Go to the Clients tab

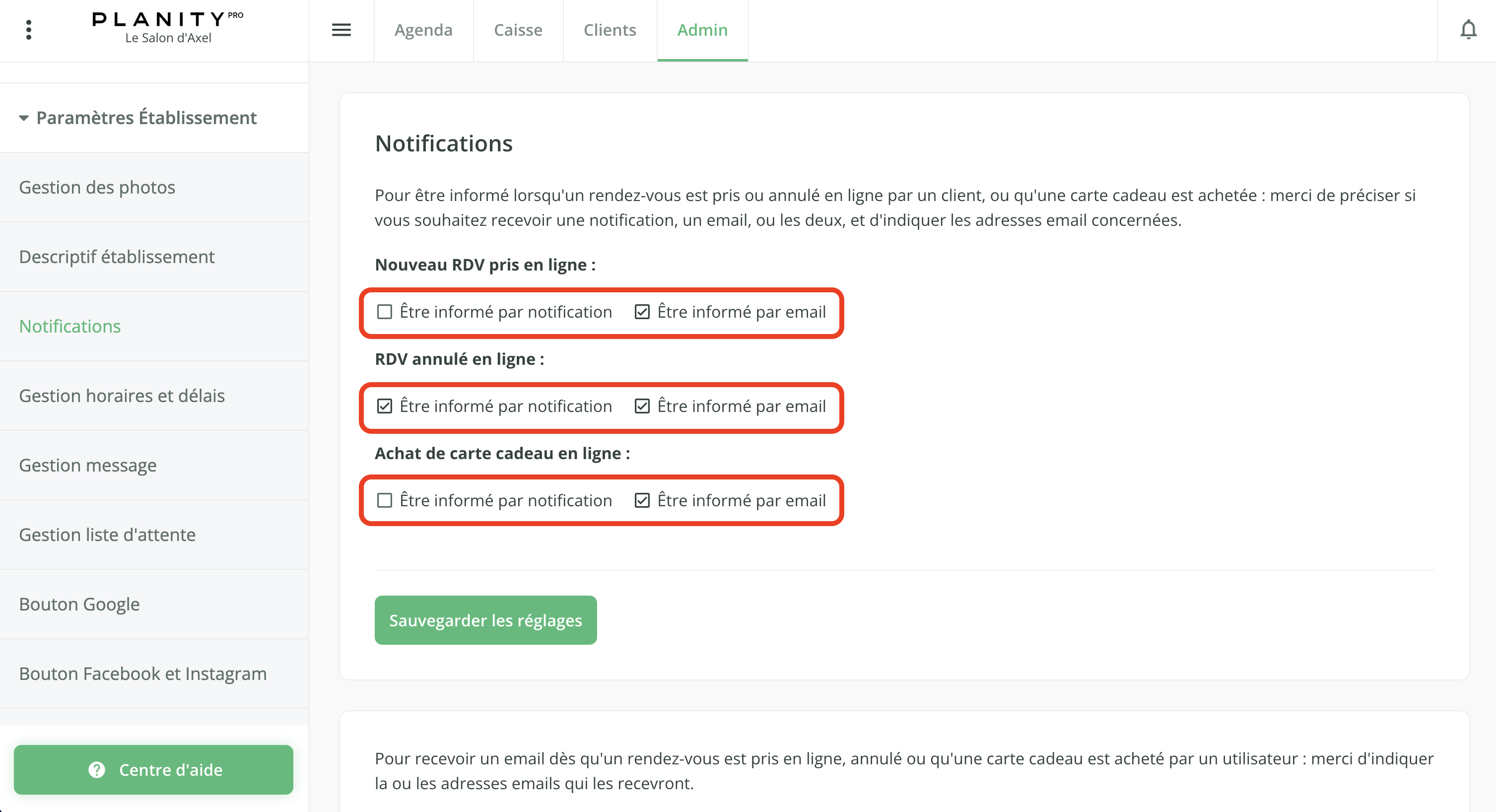pyautogui.click(x=609, y=30)
